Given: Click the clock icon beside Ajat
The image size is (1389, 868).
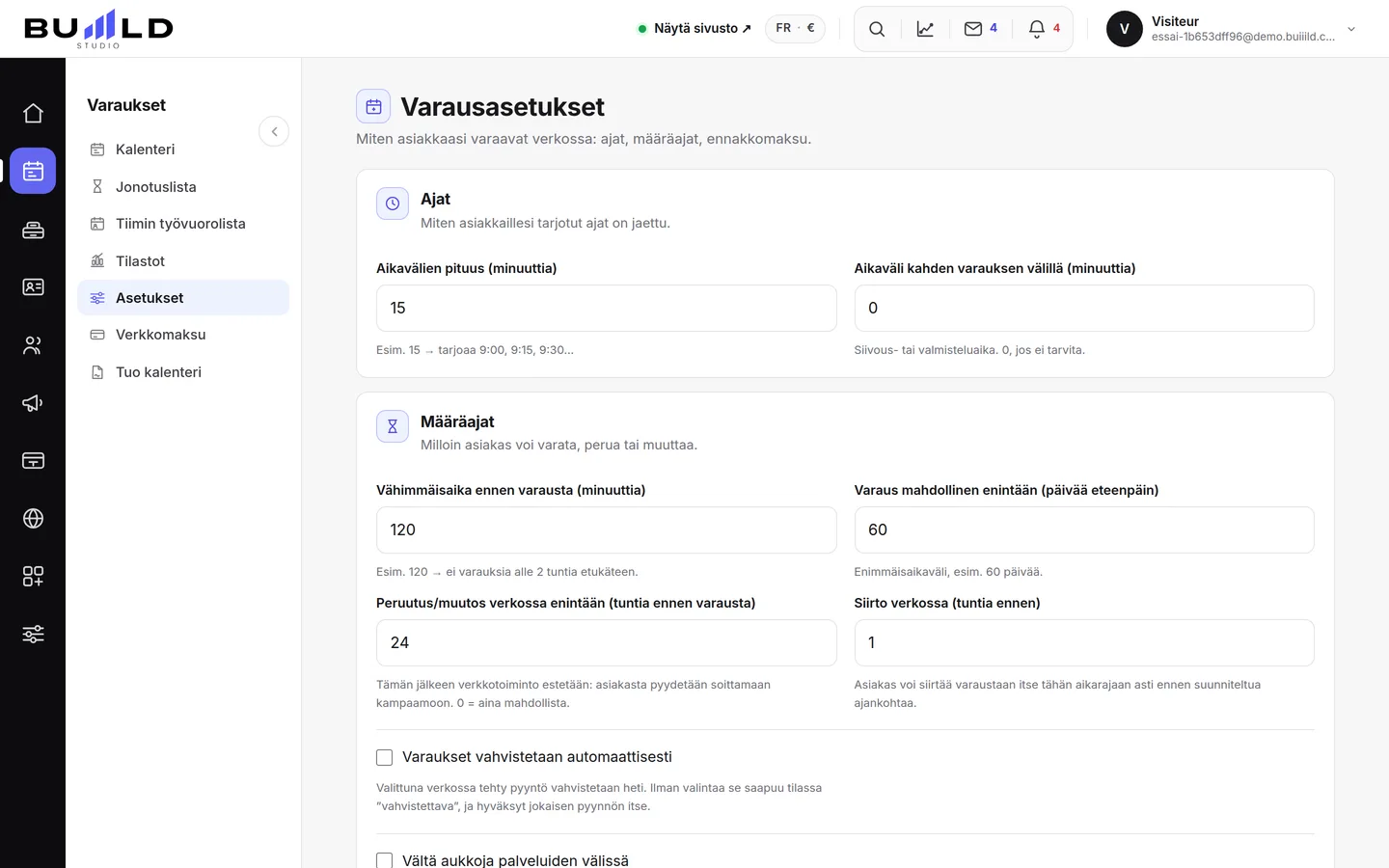Looking at the screenshot, I should click(393, 203).
